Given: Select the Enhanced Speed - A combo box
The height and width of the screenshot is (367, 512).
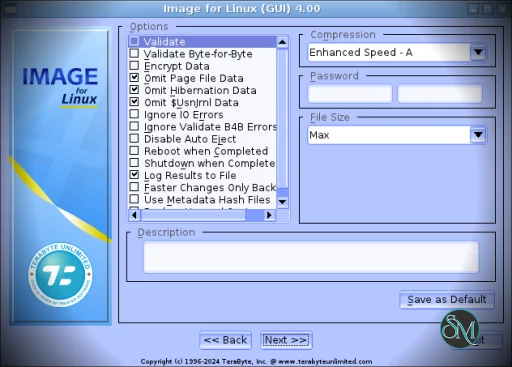Looking at the screenshot, I should 397,52.
